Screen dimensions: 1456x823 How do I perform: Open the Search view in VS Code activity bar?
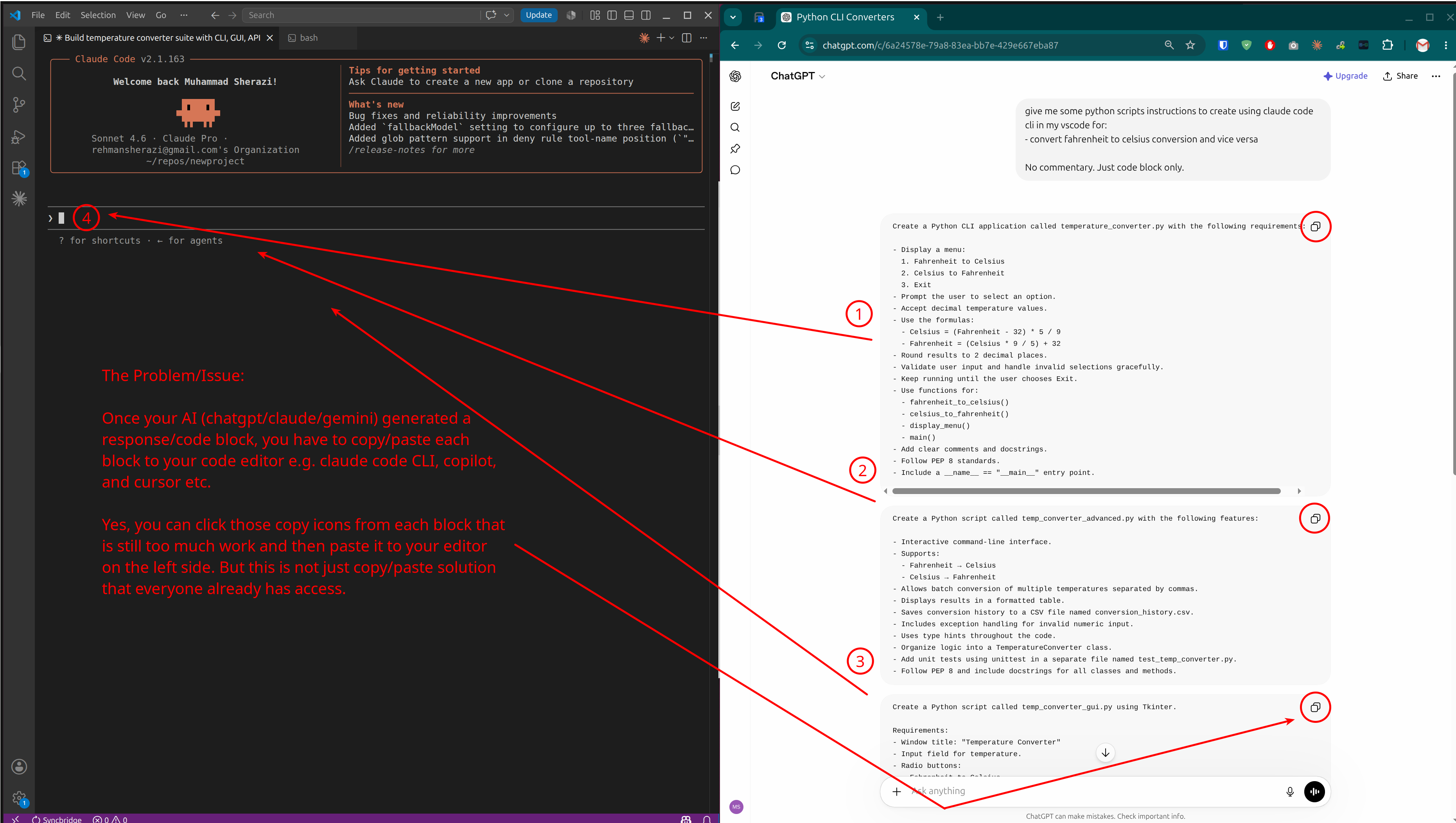tap(19, 74)
